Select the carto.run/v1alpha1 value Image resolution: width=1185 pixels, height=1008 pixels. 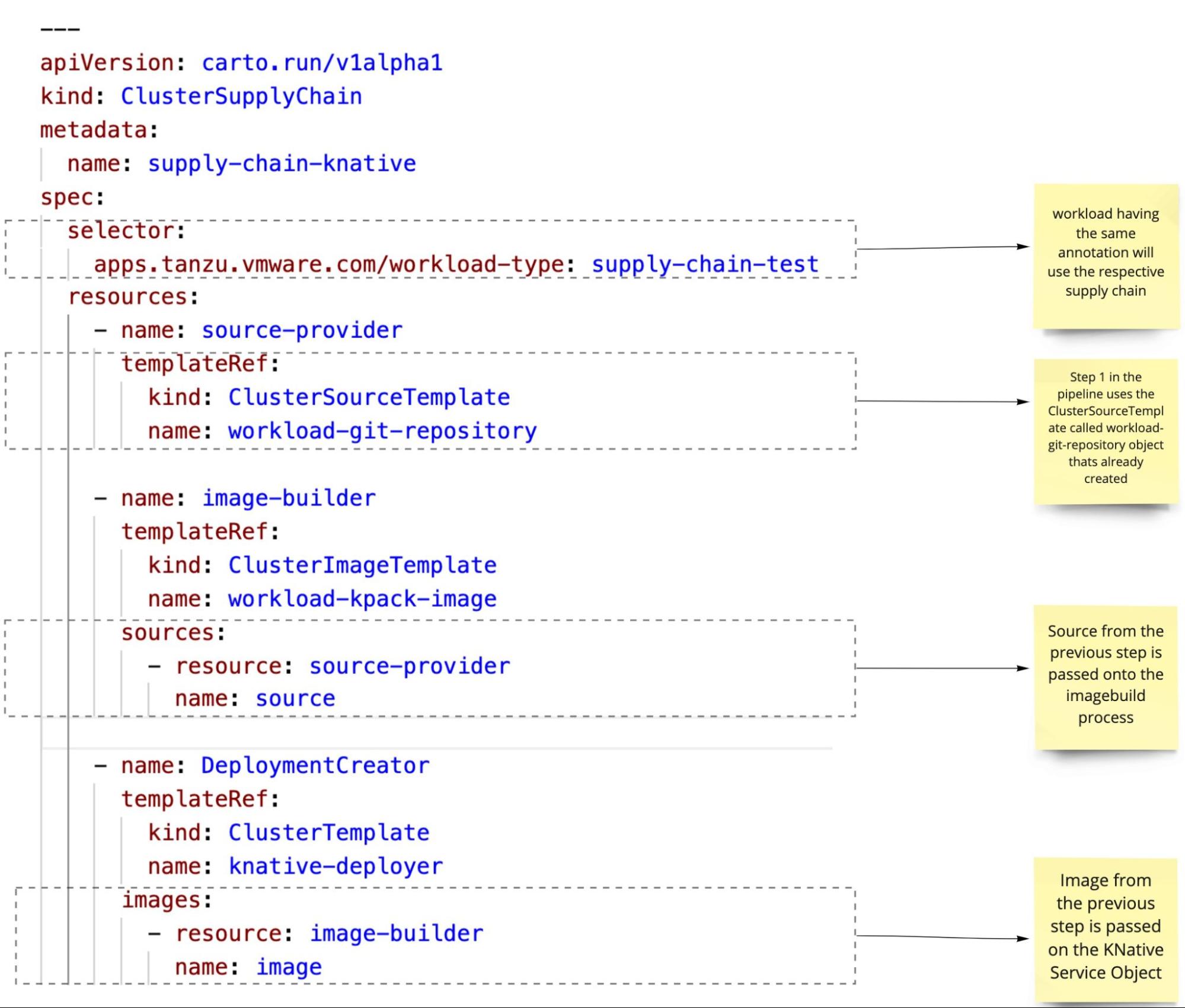coord(322,63)
